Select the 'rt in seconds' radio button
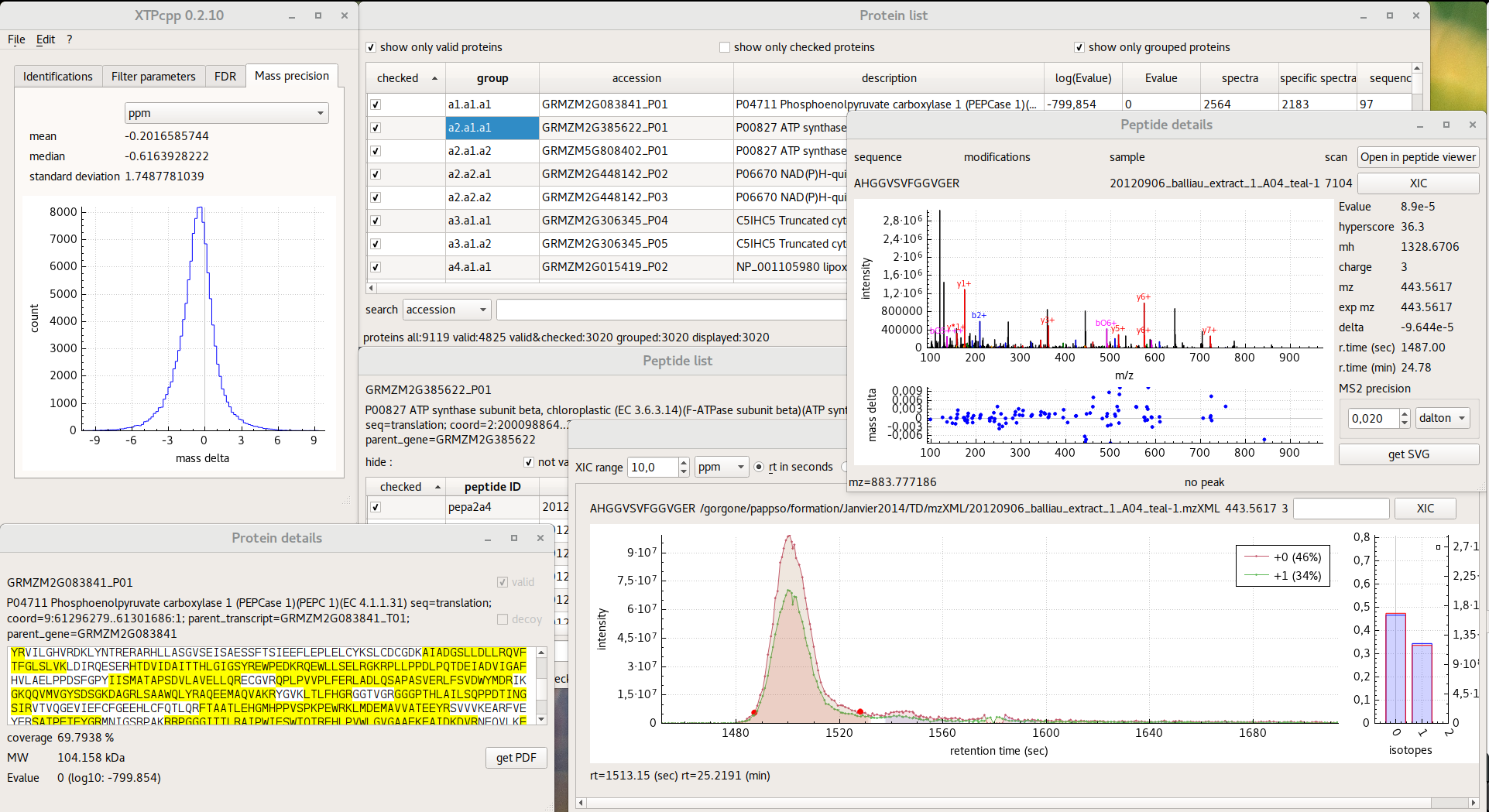Image resolution: width=1489 pixels, height=812 pixels. [x=759, y=467]
